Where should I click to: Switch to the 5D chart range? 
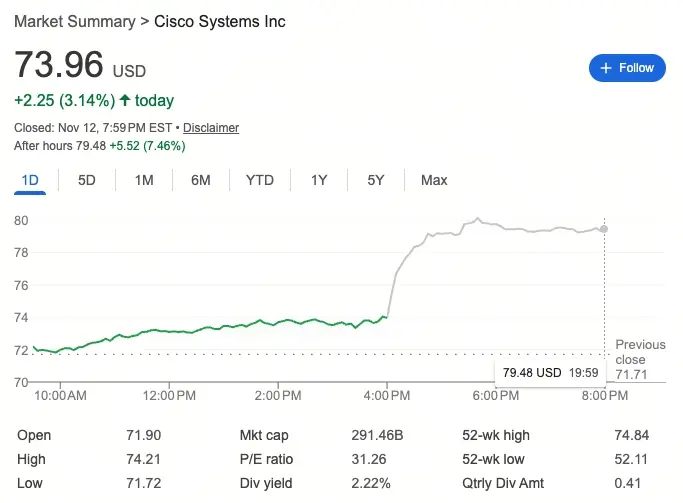[x=87, y=180]
